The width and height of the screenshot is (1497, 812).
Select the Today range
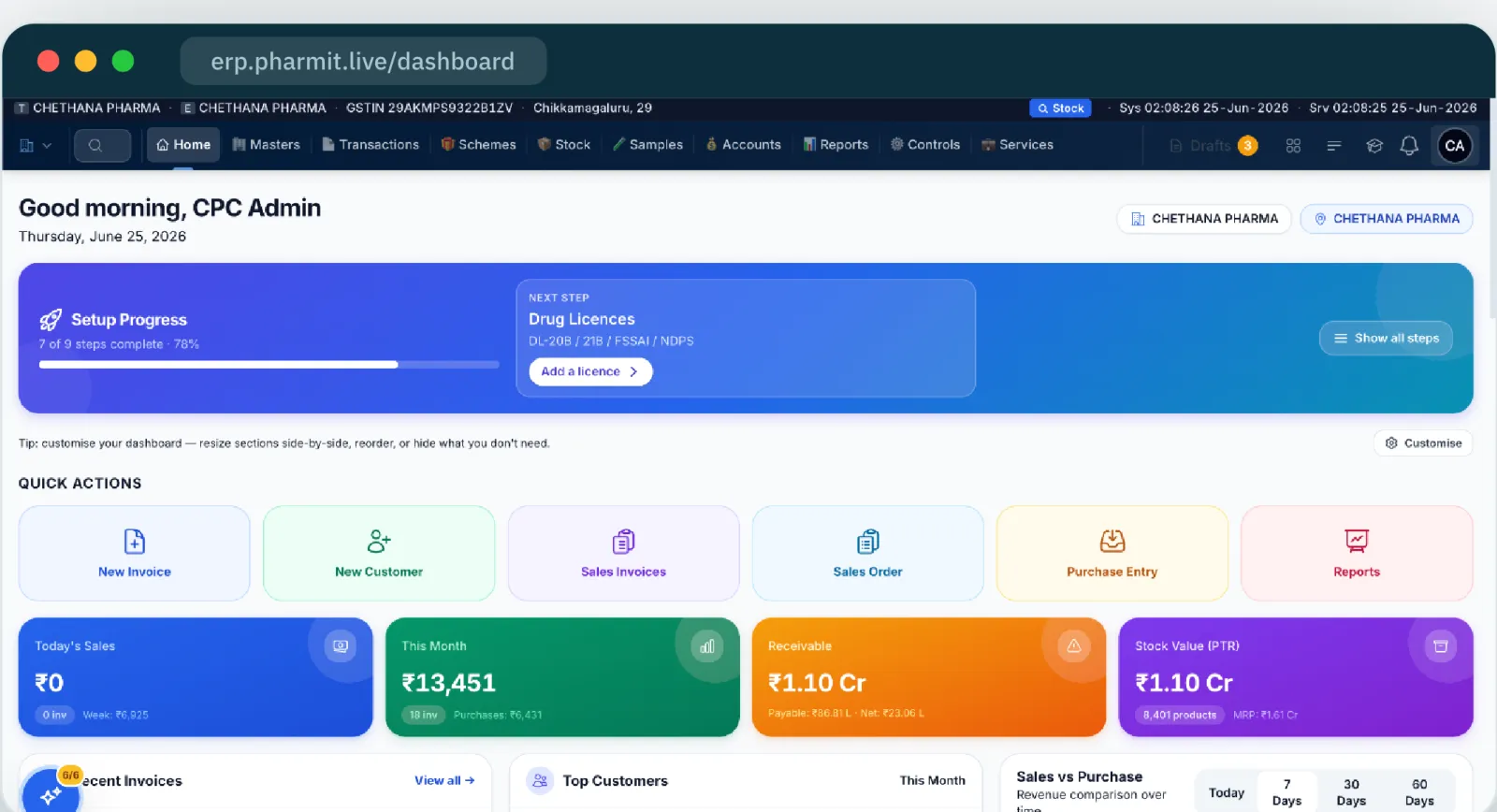(1227, 792)
